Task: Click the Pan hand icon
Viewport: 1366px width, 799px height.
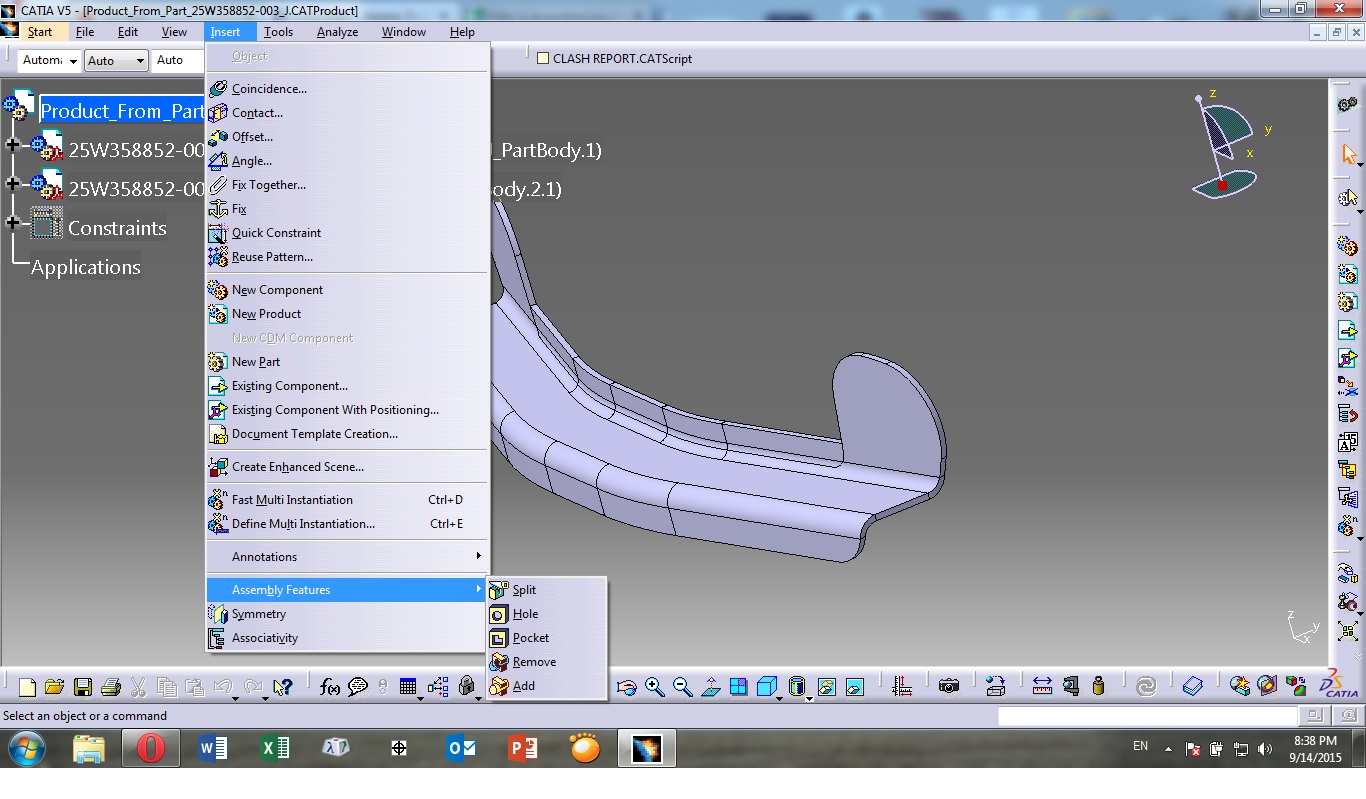Action: click(x=627, y=687)
